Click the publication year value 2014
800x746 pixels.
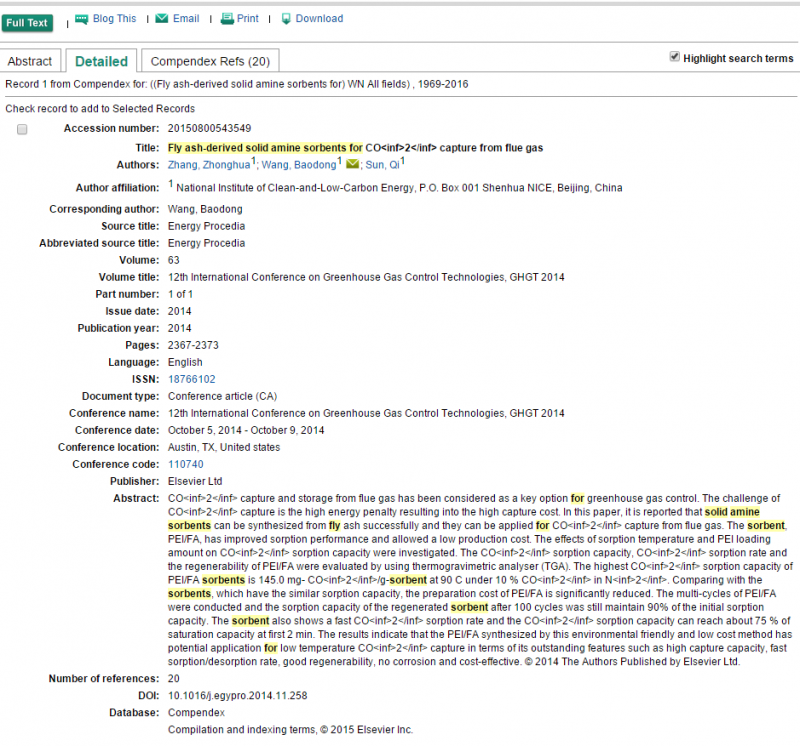180,328
